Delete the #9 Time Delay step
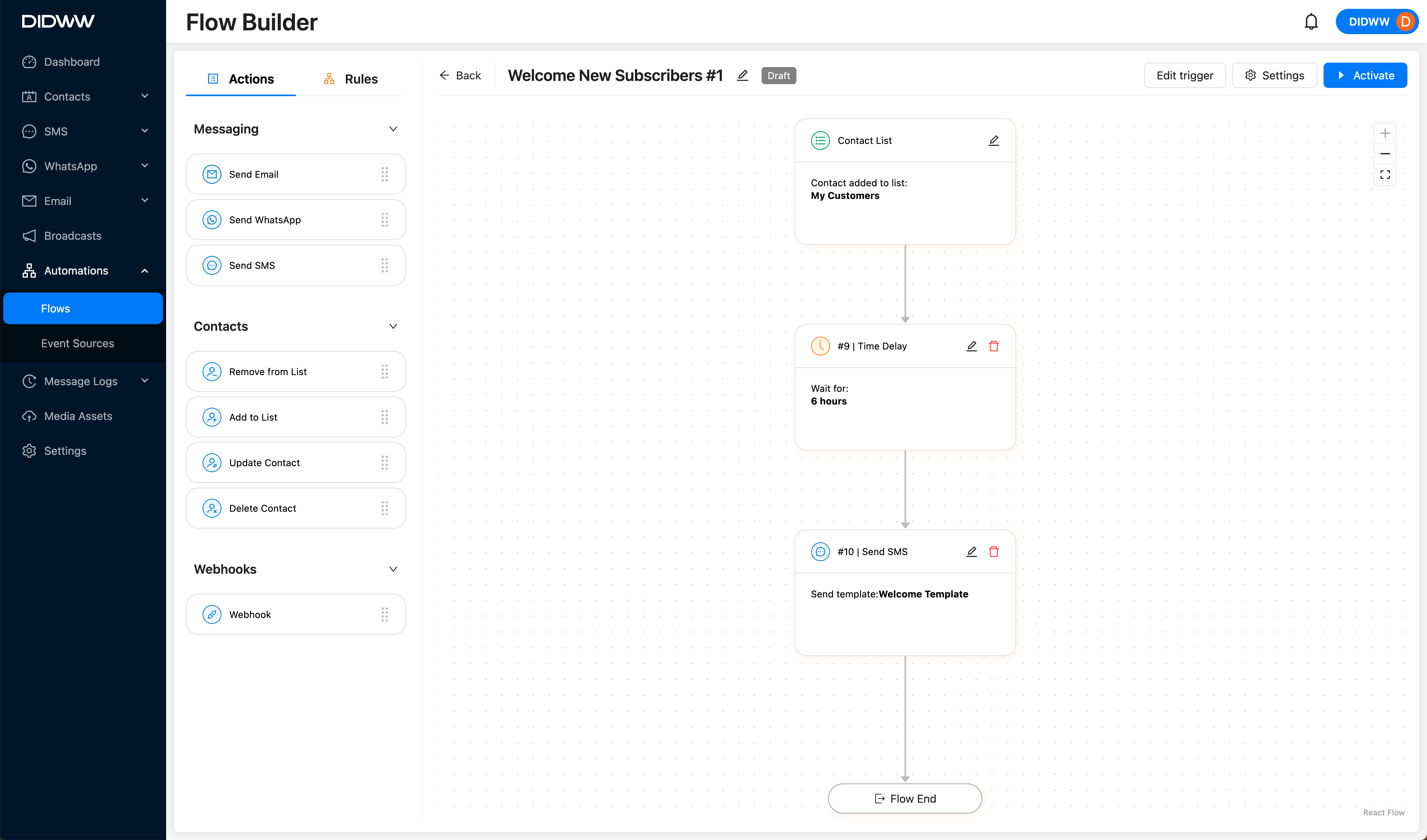 [x=993, y=346]
